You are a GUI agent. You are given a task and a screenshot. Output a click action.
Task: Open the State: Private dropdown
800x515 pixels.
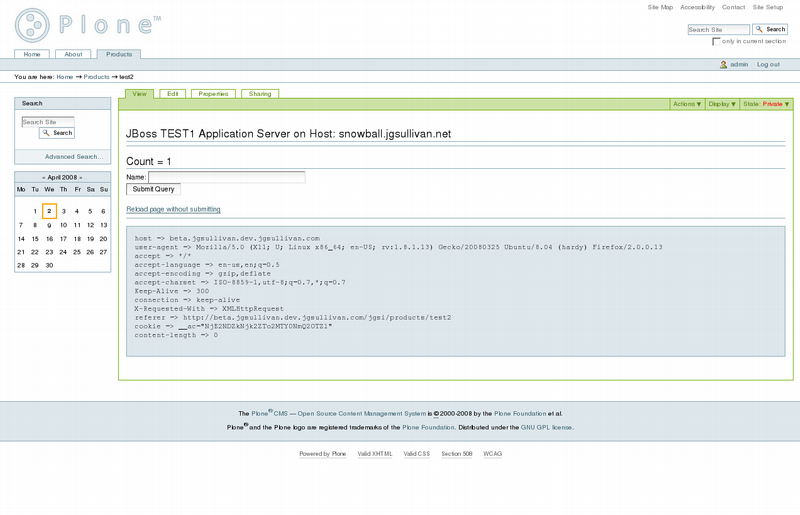pyautogui.click(x=766, y=104)
